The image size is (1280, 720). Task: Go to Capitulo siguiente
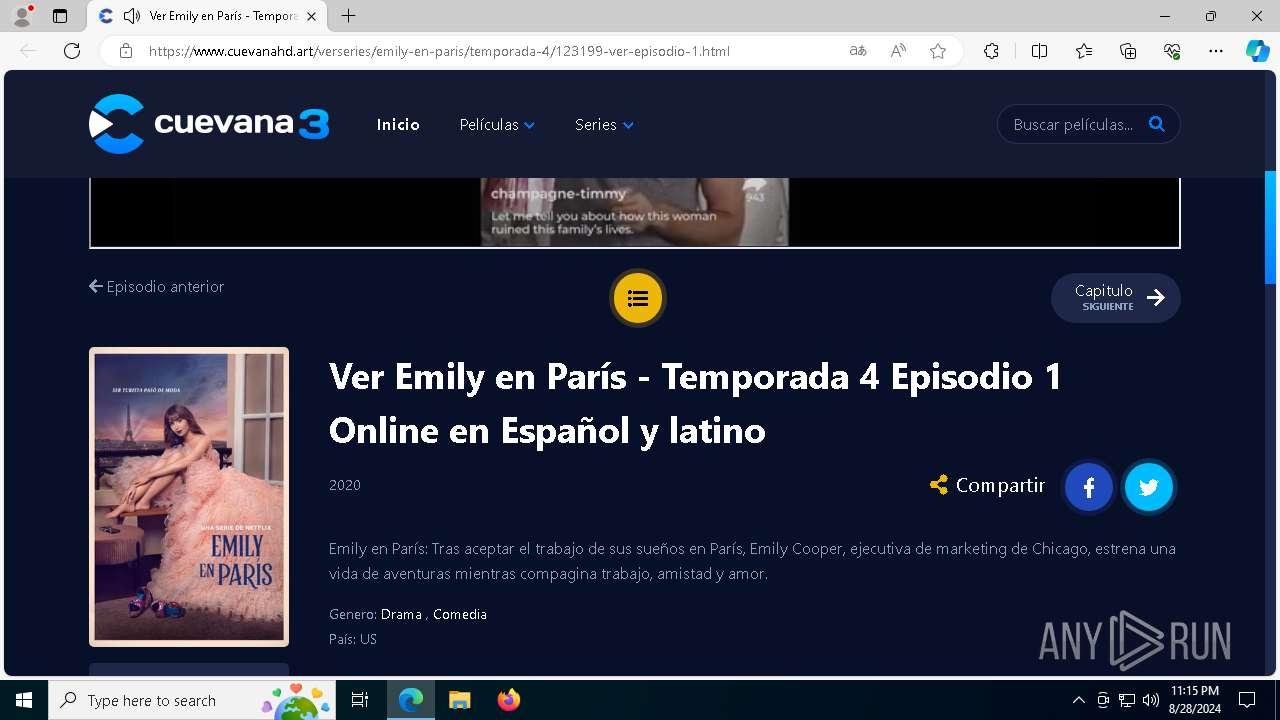click(x=1115, y=298)
